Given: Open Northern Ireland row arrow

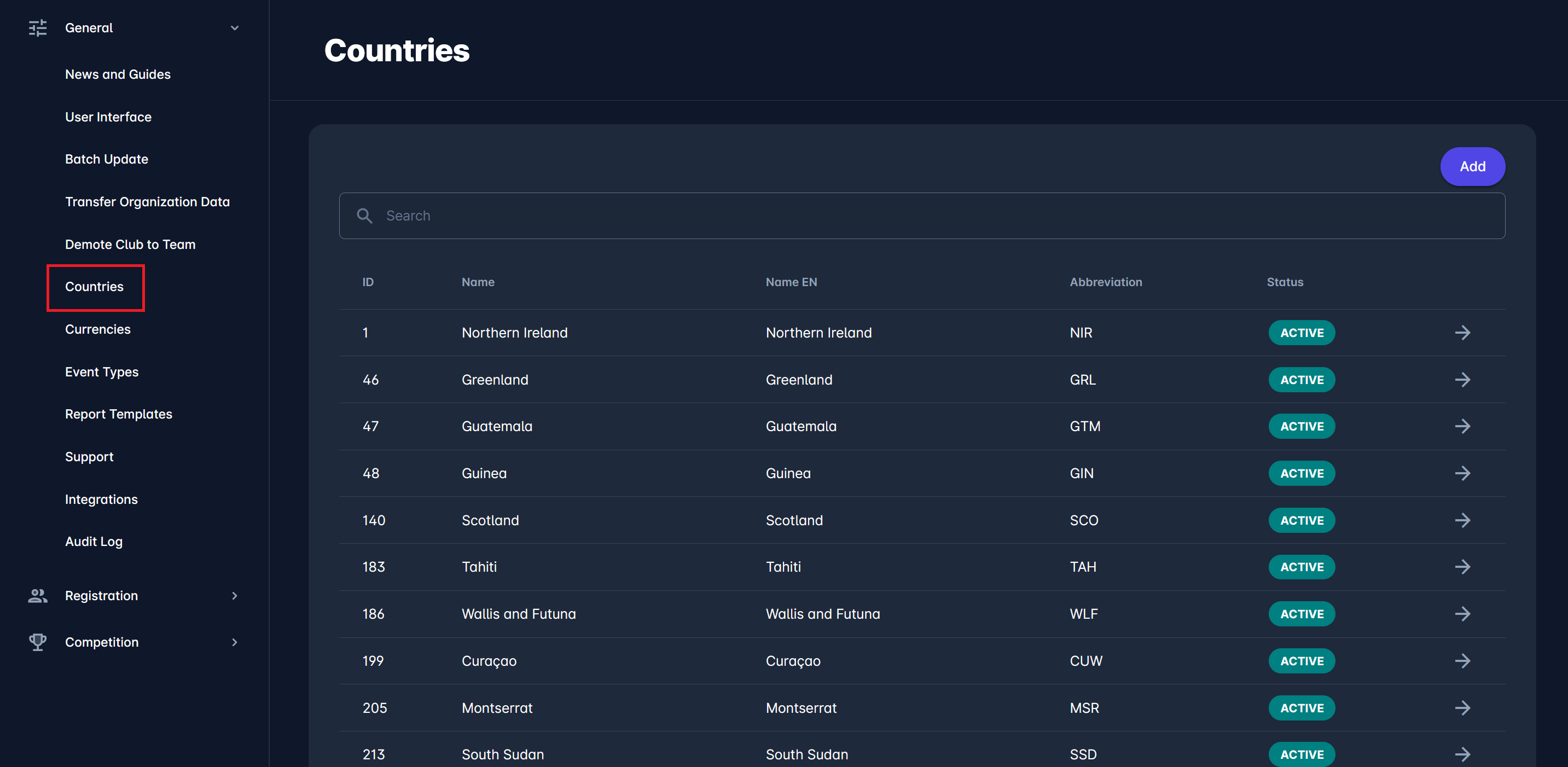Looking at the screenshot, I should click(x=1462, y=333).
